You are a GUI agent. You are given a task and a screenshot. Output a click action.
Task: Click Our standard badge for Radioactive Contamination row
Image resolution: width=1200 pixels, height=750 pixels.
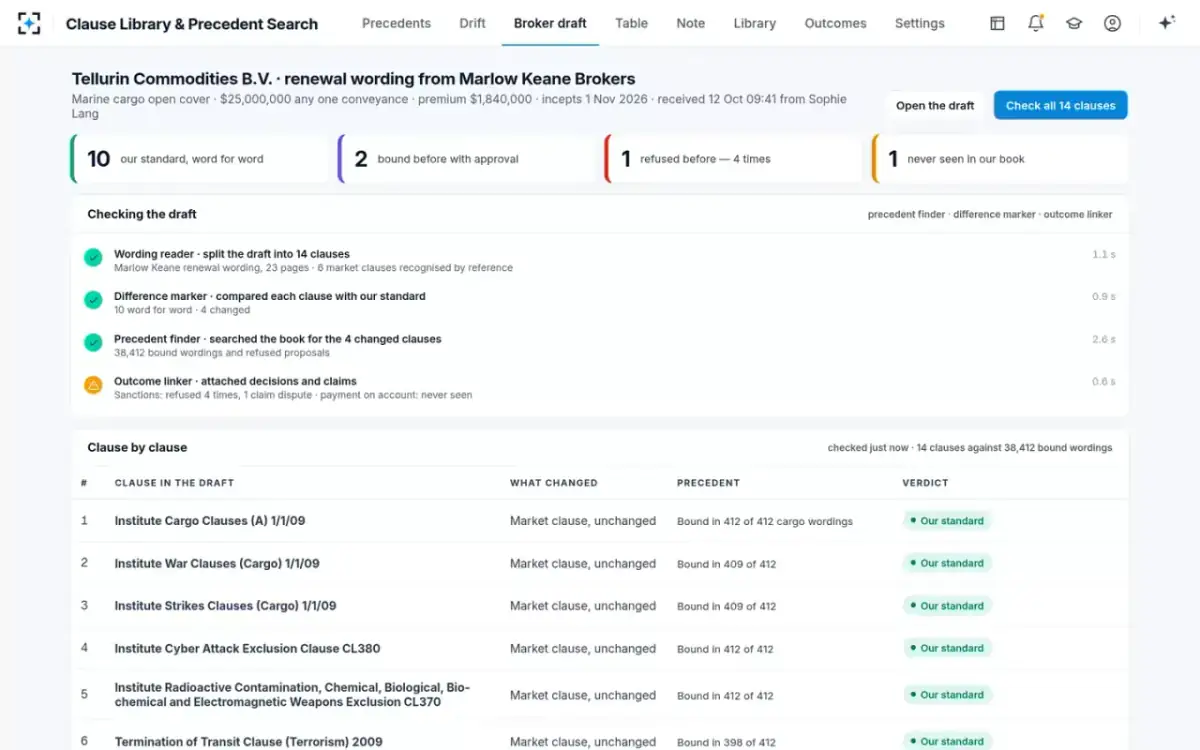click(x=946, y=695)
